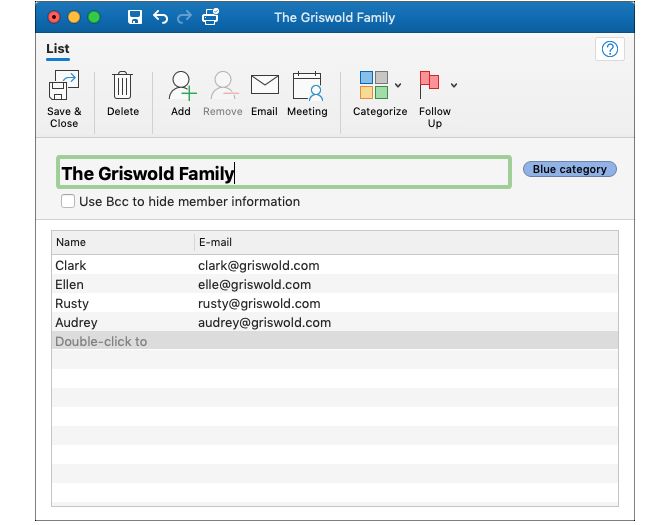
Task: Expand the Categorize dropdown arrow
Action: tap(398, 86)
